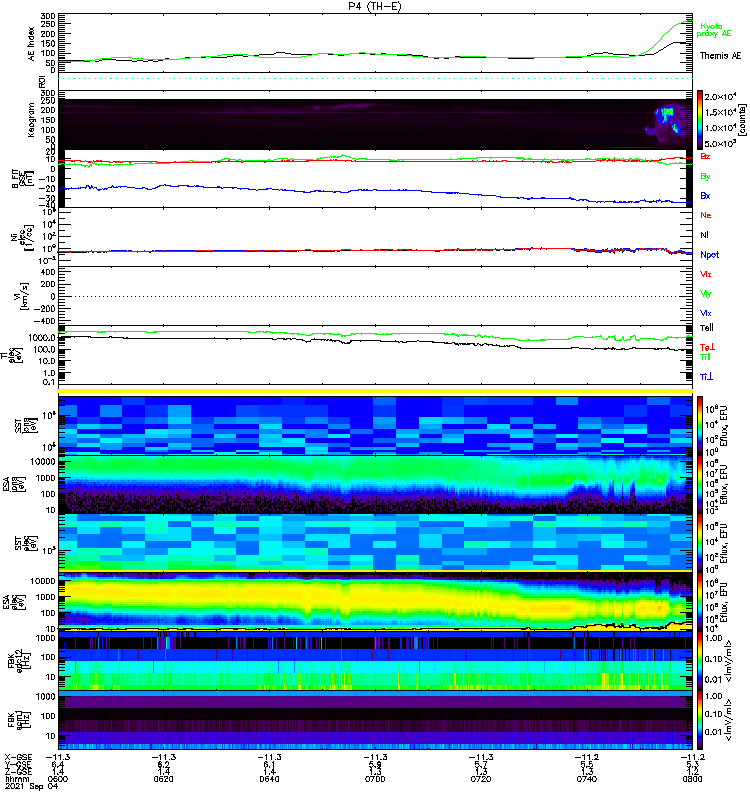Select the Themis AE legend label

720,56
